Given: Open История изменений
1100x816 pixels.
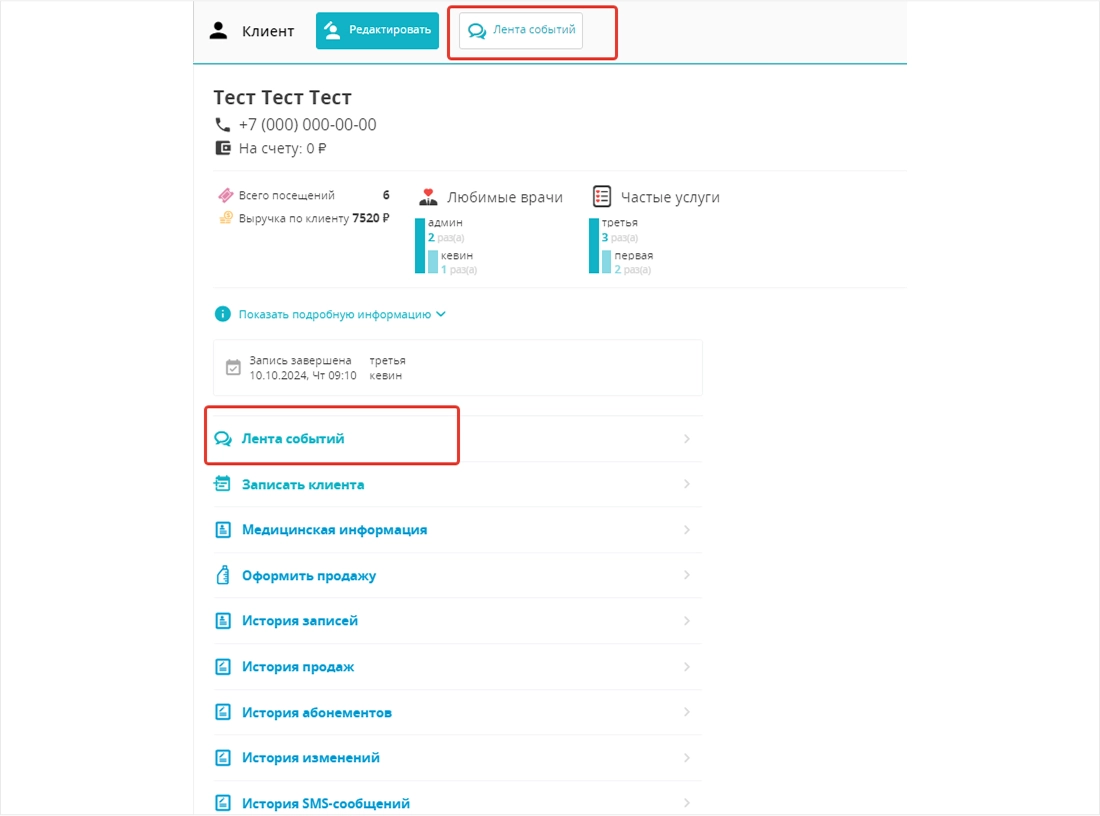Looking at the screenshot, I should click(457, 758).
